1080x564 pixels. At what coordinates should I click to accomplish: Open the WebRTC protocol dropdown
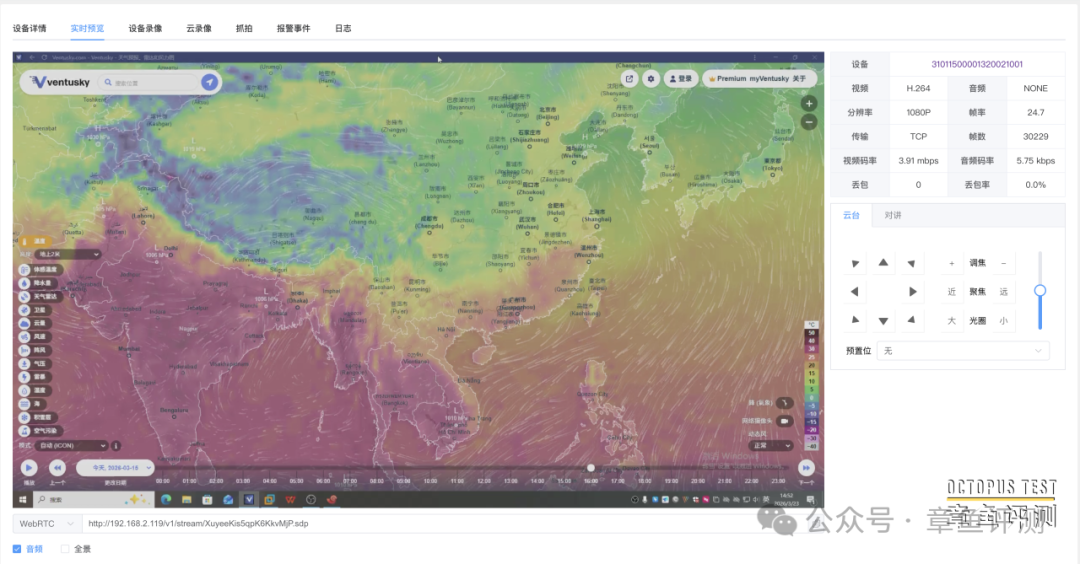point(47,523)
